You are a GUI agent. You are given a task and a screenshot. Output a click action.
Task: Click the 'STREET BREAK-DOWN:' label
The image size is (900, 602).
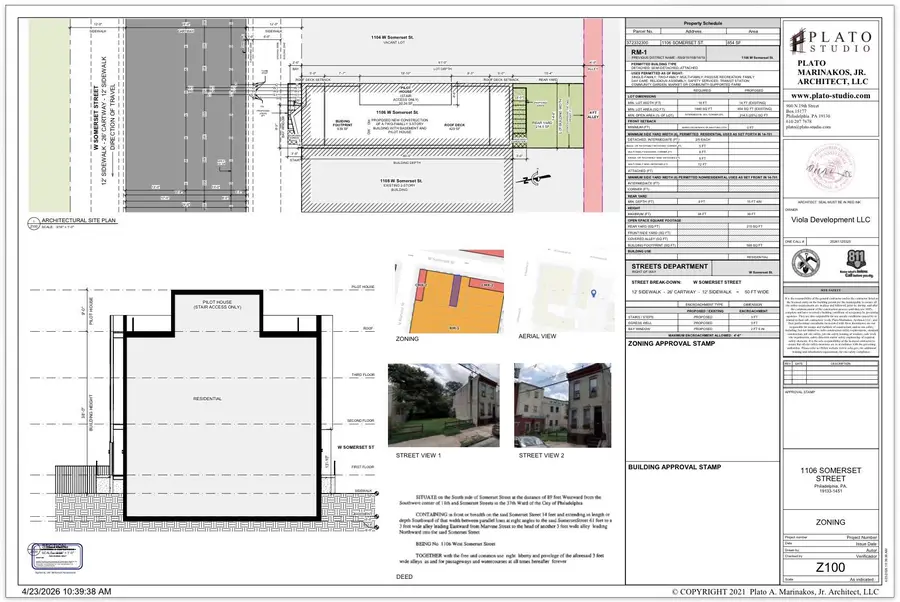coord(656,282)
